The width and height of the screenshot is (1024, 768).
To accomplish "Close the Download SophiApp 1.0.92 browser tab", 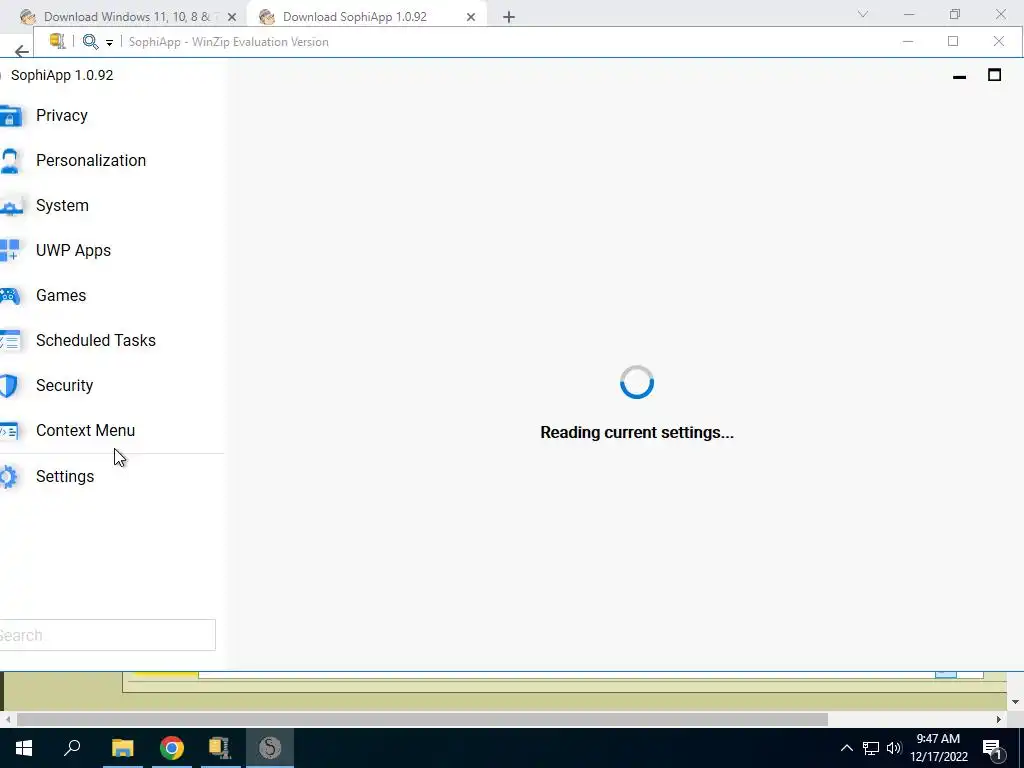I will (x=470, y=17).
